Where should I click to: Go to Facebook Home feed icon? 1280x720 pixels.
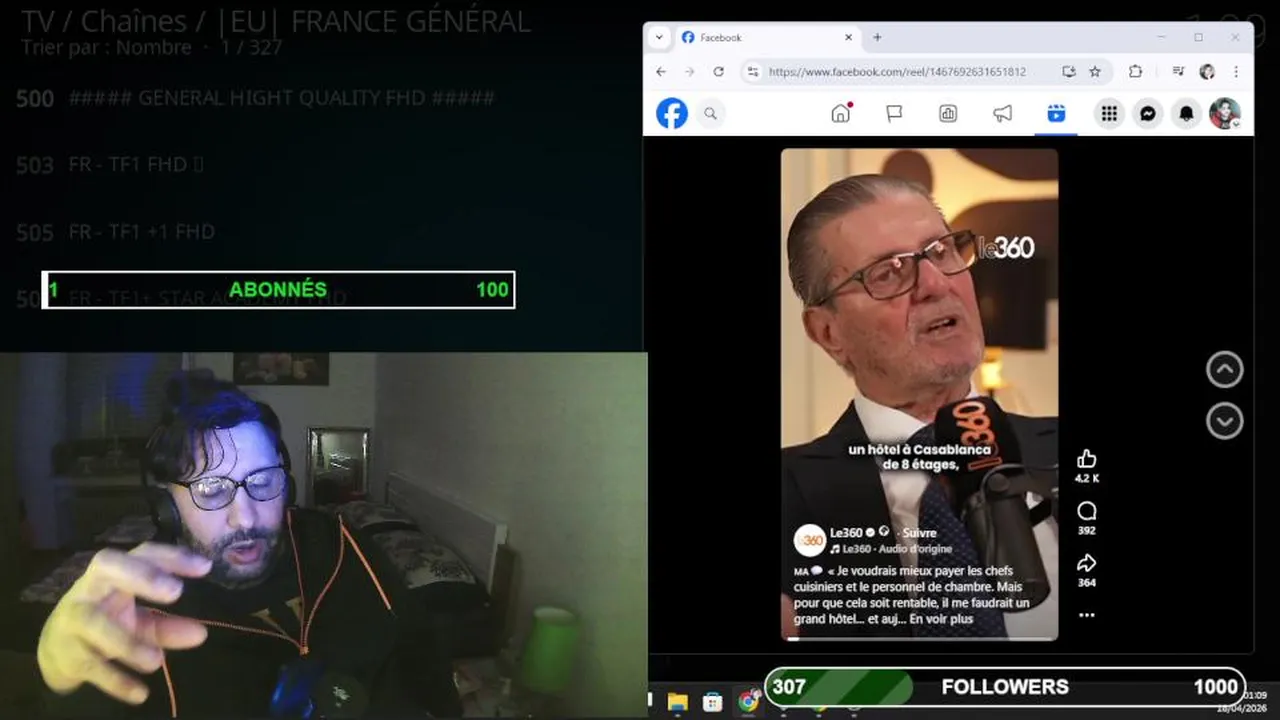click(841, 113)
